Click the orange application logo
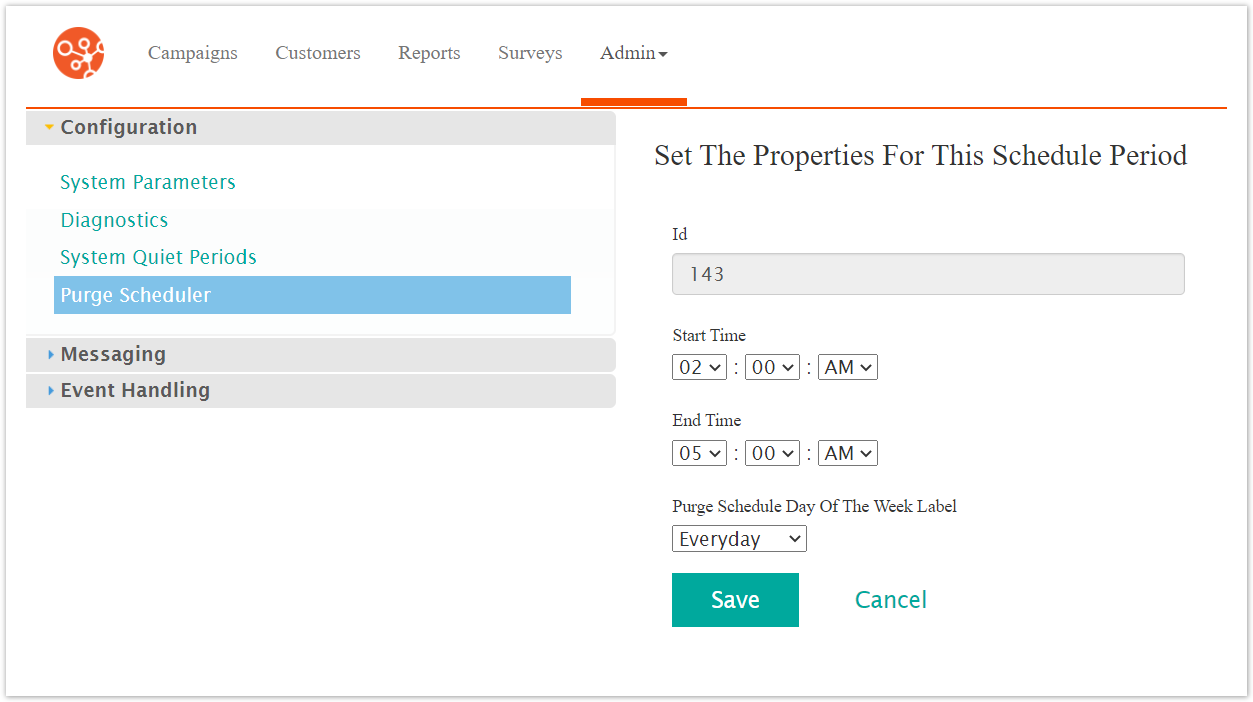This screenshot has width=1253, height=702. [x=78, y=53]
